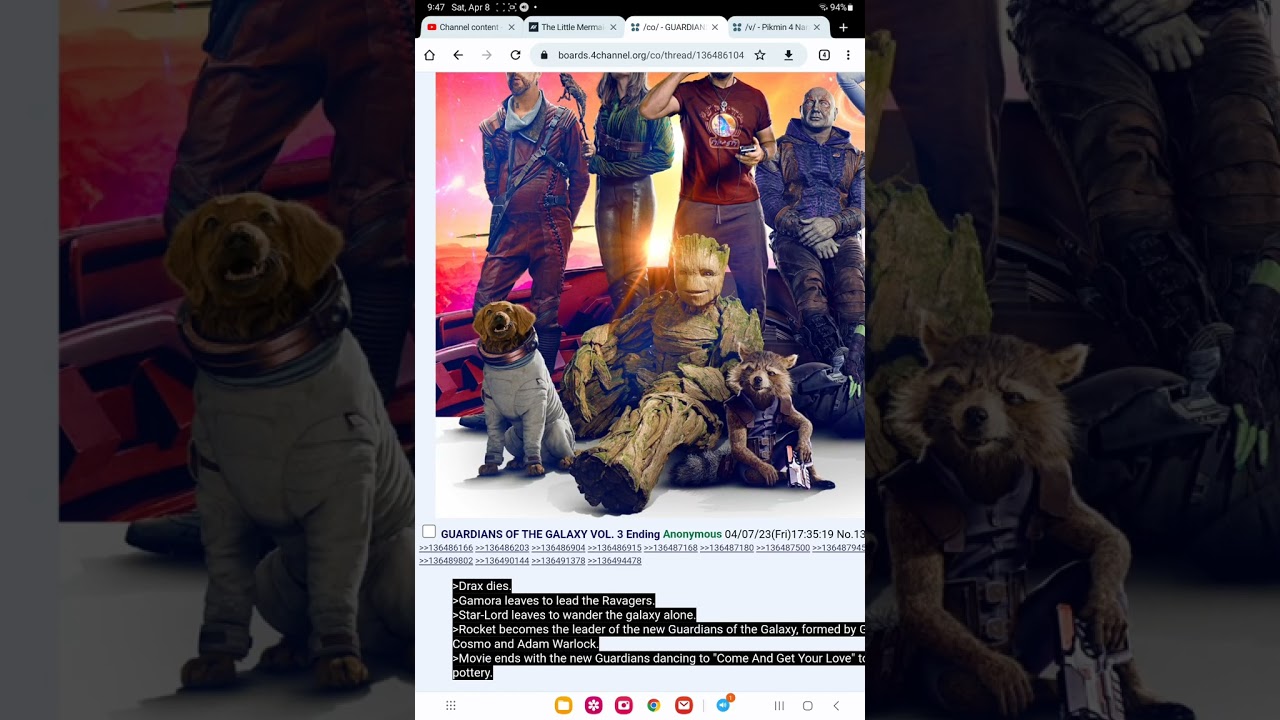
Task: Launch the red Email app
Action: point(684,706)
